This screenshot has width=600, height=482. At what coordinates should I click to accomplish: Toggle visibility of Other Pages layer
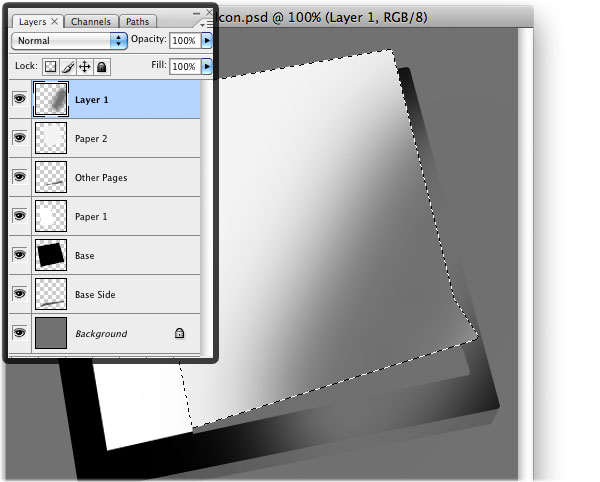pyautogui.click(x=20, y=177)
